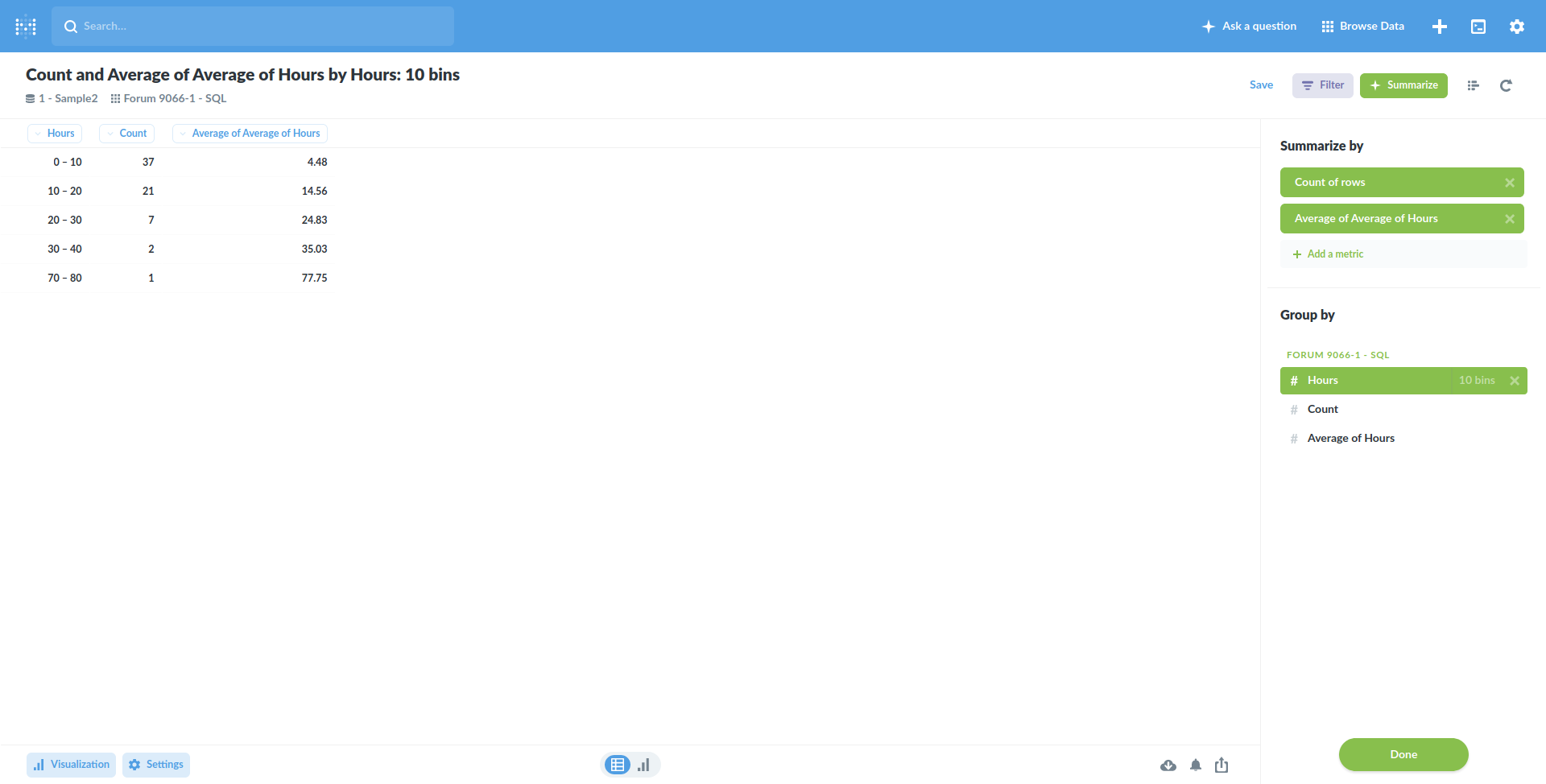The height and width of the screenshot is (784, 1546).
Task: Click the FORUM 9066-1 - SQL section label
Action: tap(1337, 355)
